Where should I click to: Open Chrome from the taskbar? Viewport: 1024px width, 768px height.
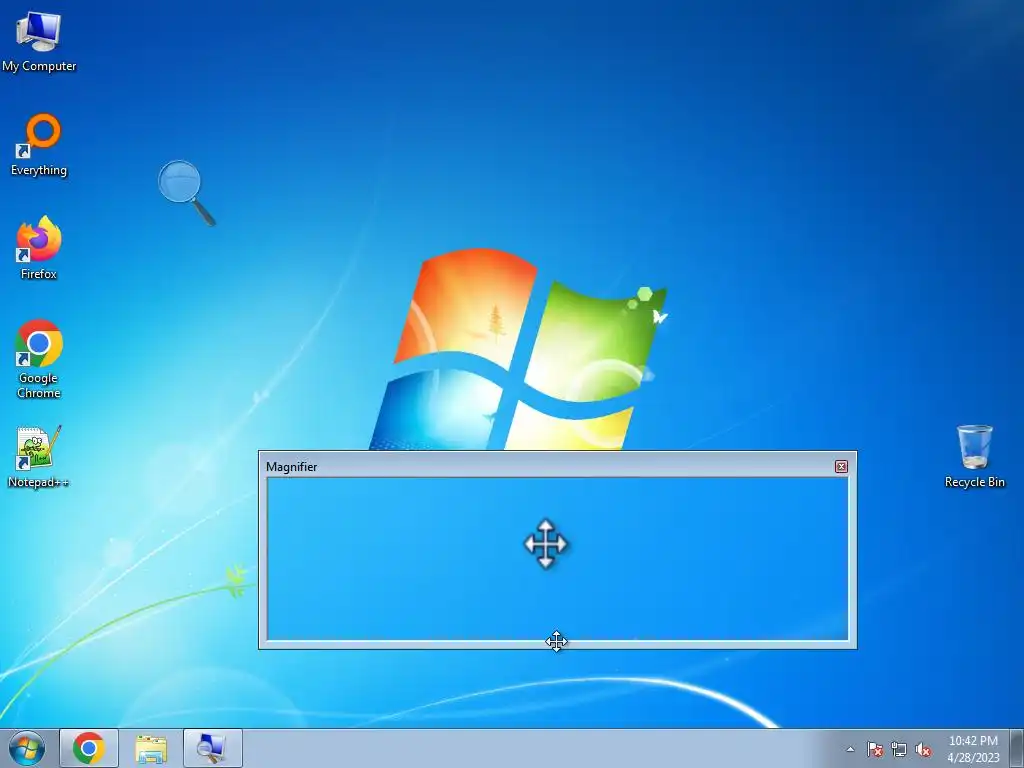89,748
